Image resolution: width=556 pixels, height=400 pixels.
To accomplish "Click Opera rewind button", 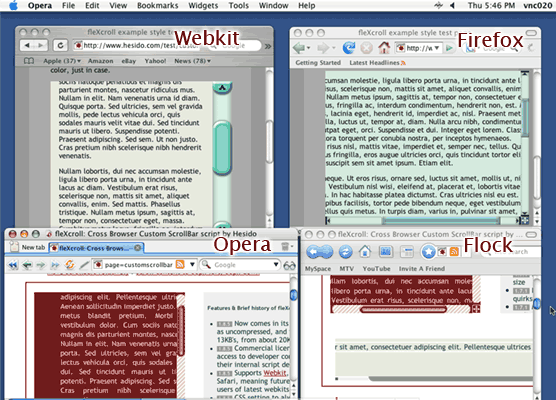I will click(13, 265).
